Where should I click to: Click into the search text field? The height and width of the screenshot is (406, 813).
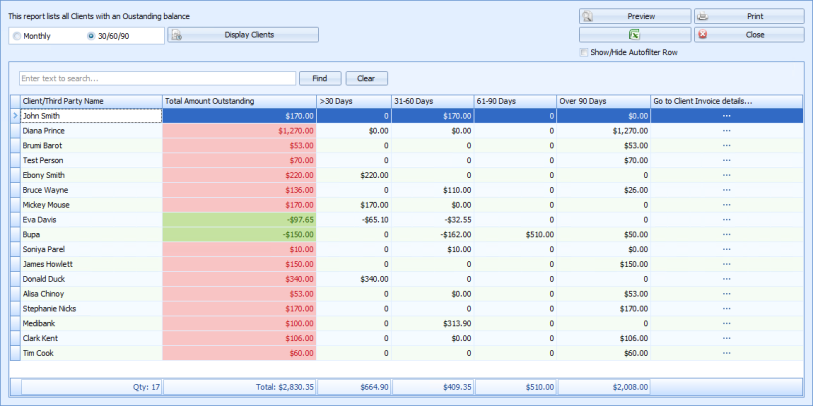click(158, 78)
